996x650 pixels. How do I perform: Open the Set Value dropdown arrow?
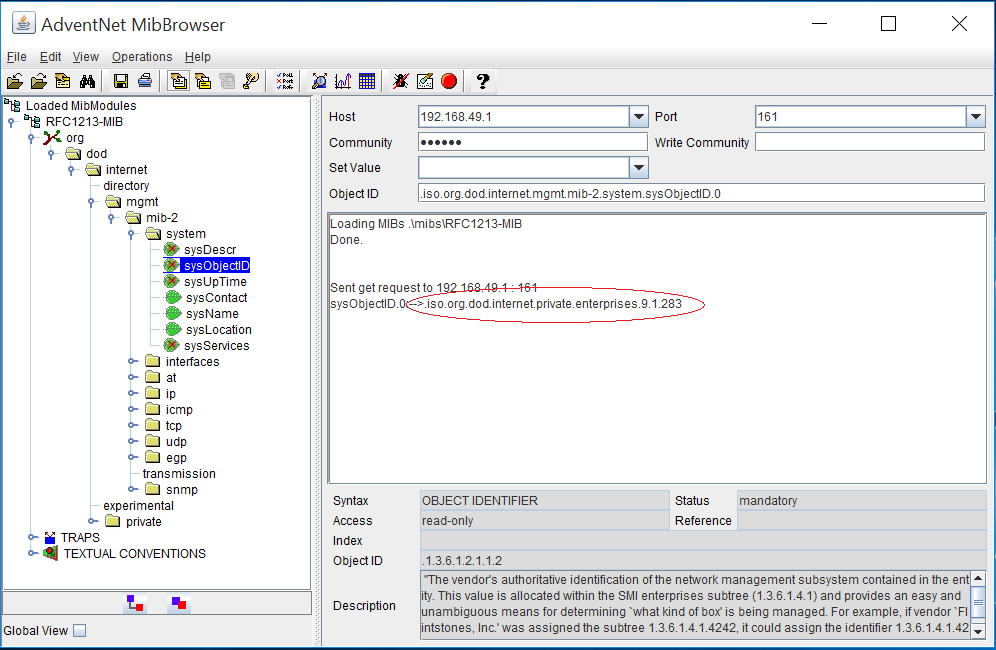pos(639,168)
